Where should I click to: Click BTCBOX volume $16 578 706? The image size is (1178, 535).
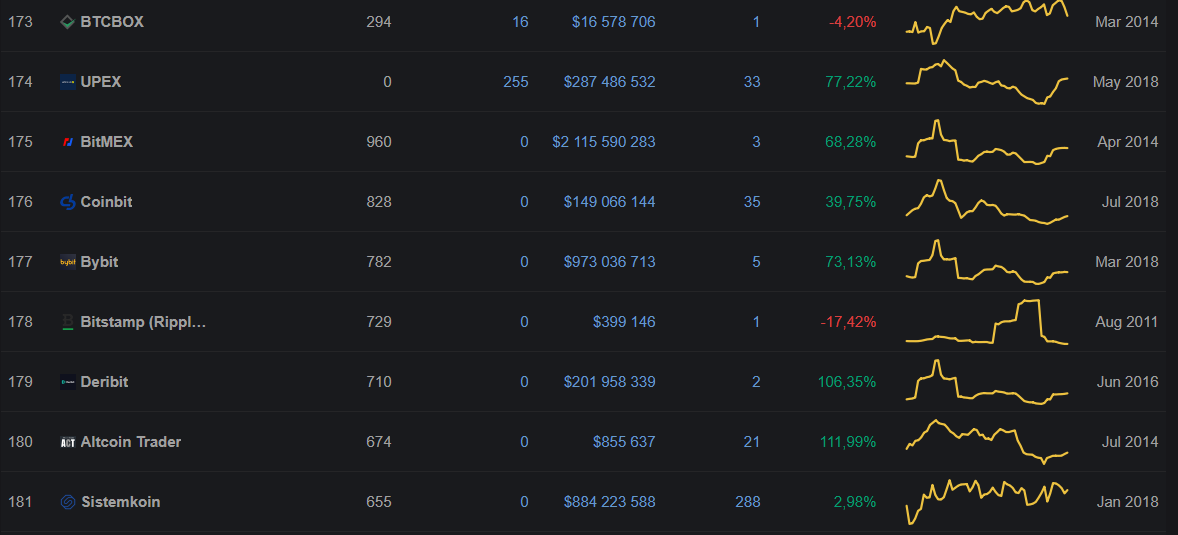pos(613,22)
